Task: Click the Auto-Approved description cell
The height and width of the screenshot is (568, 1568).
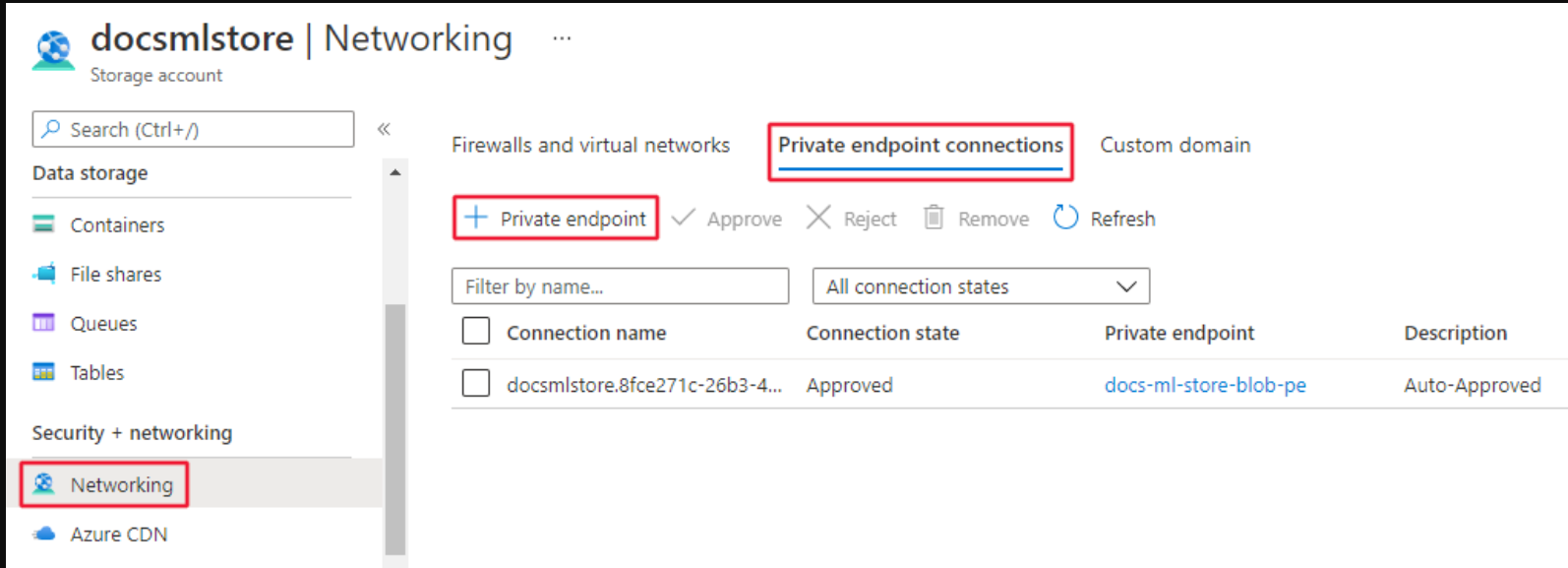Action: (1473, 385)
